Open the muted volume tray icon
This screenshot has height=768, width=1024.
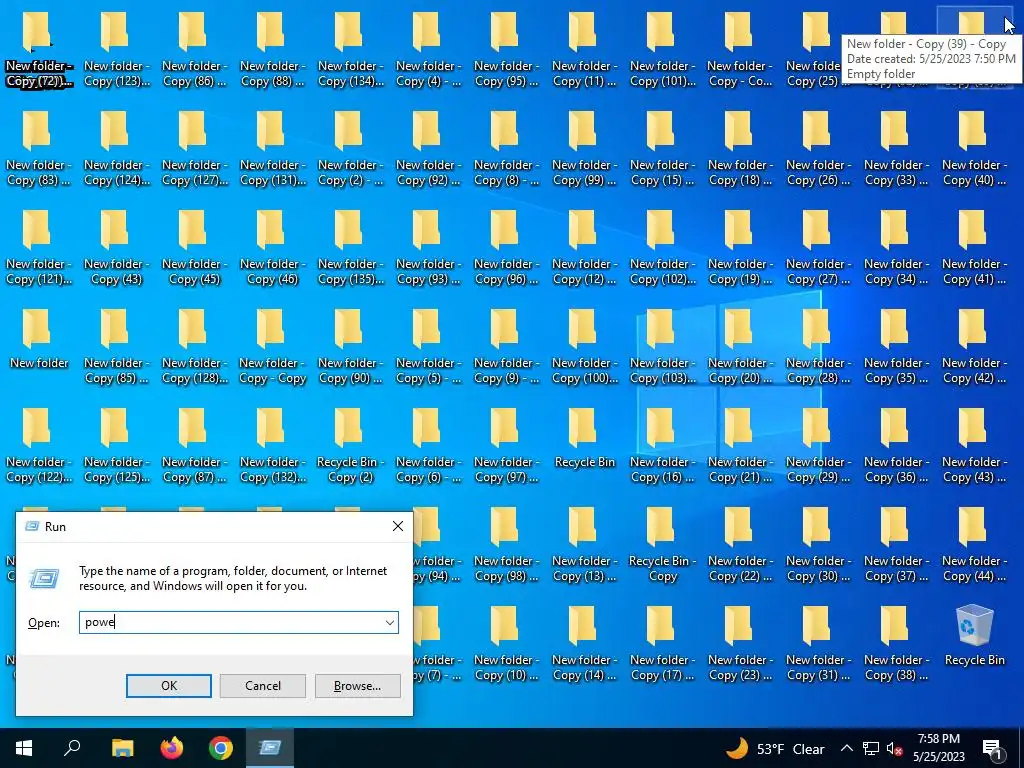tap(895, 748)
